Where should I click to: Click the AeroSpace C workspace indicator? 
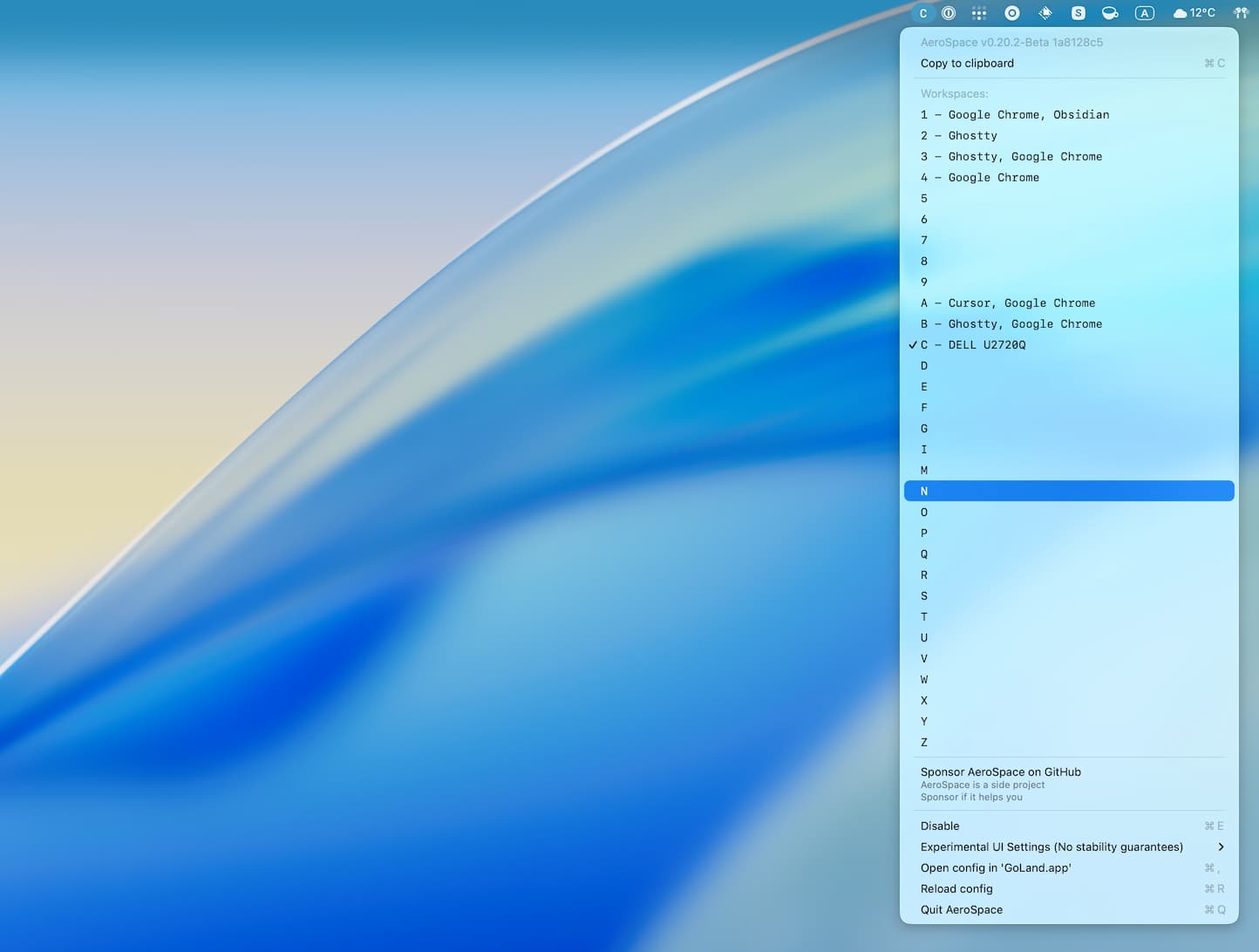click(922, 13)
